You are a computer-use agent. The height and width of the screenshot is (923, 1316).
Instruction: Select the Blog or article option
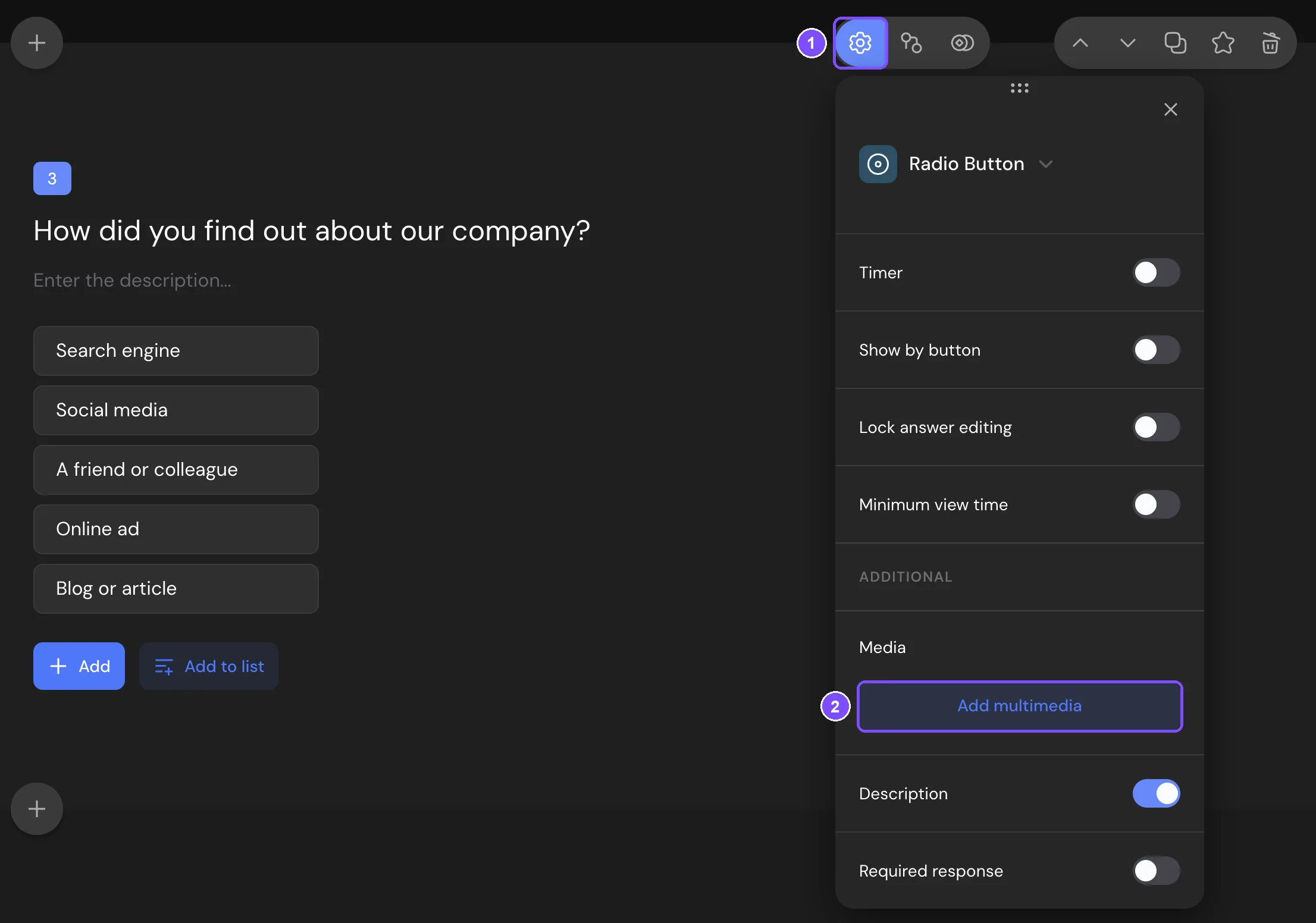point(176,589)
